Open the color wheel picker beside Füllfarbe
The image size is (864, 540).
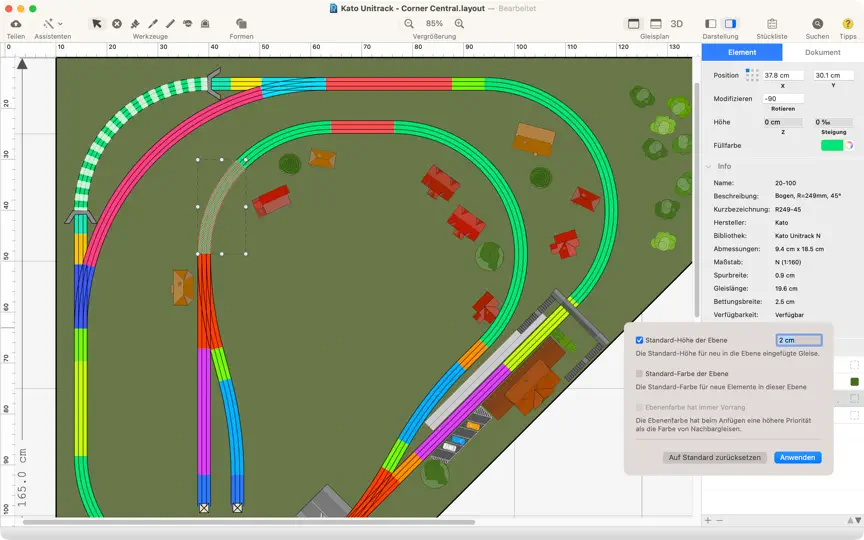pos(849,145)
